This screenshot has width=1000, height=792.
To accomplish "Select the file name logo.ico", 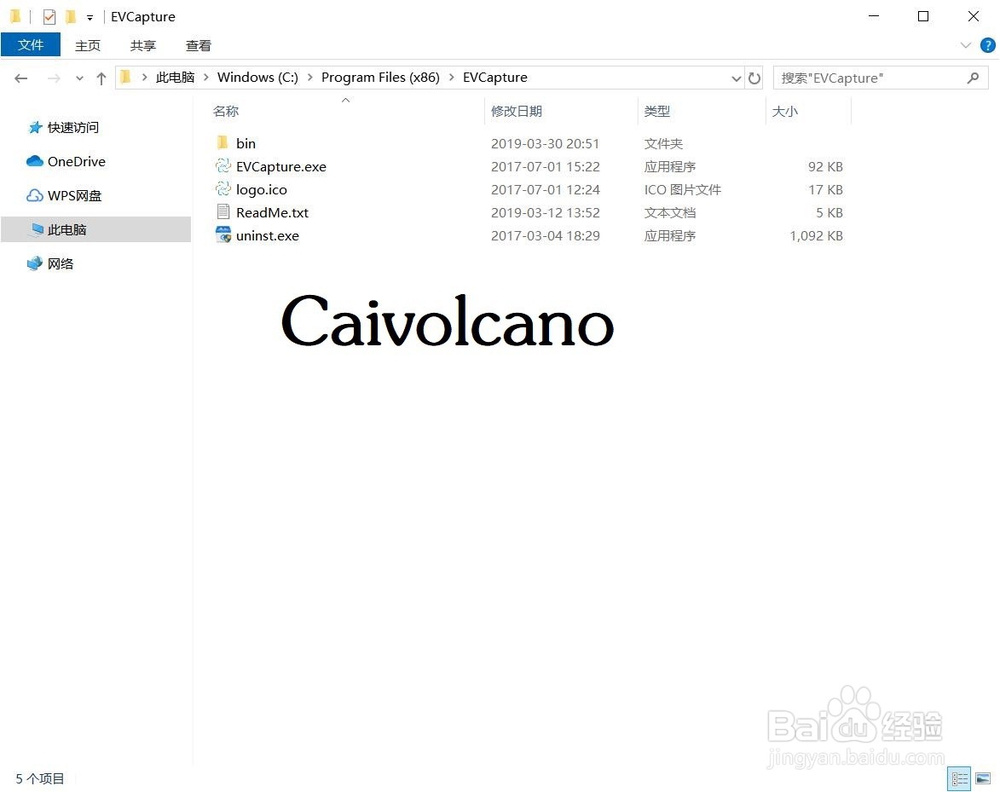I will tap(261, 189).
